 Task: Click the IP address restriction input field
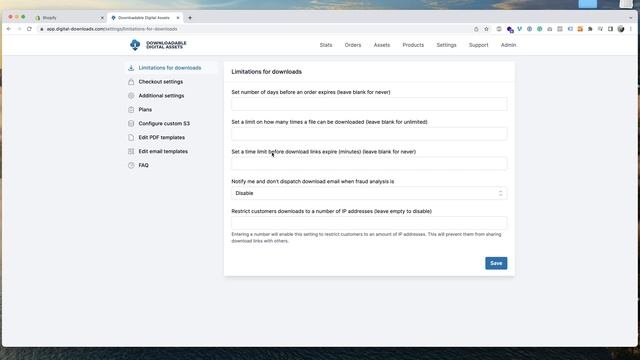click(369, 223)
